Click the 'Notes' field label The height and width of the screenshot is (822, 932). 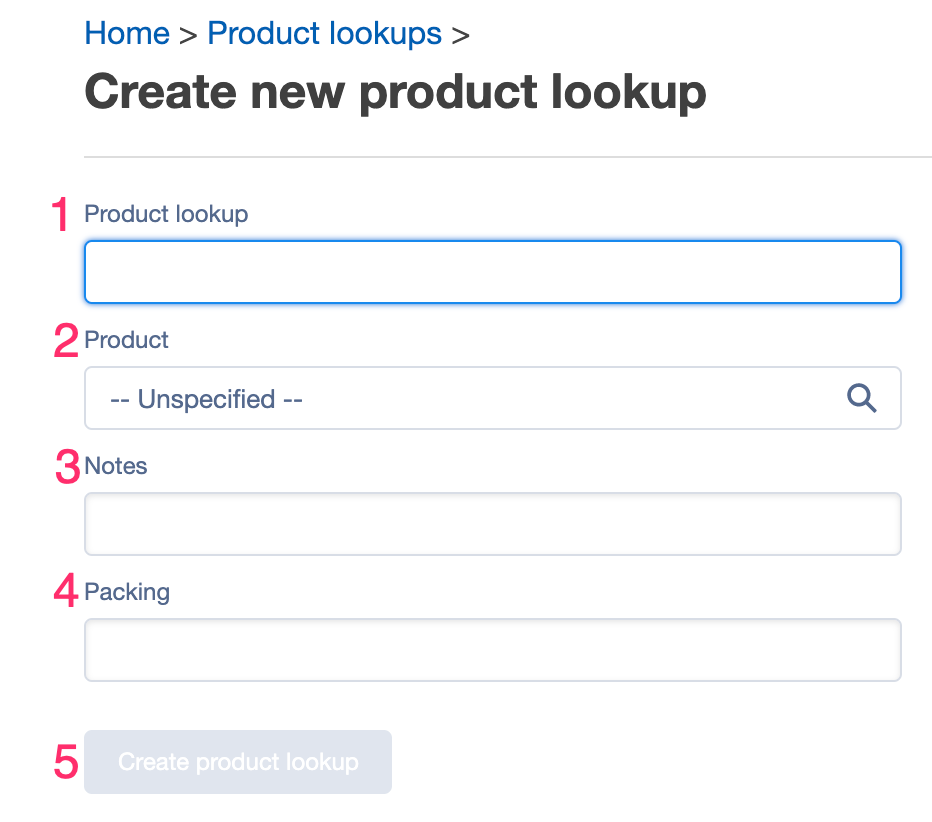[116, 466]
